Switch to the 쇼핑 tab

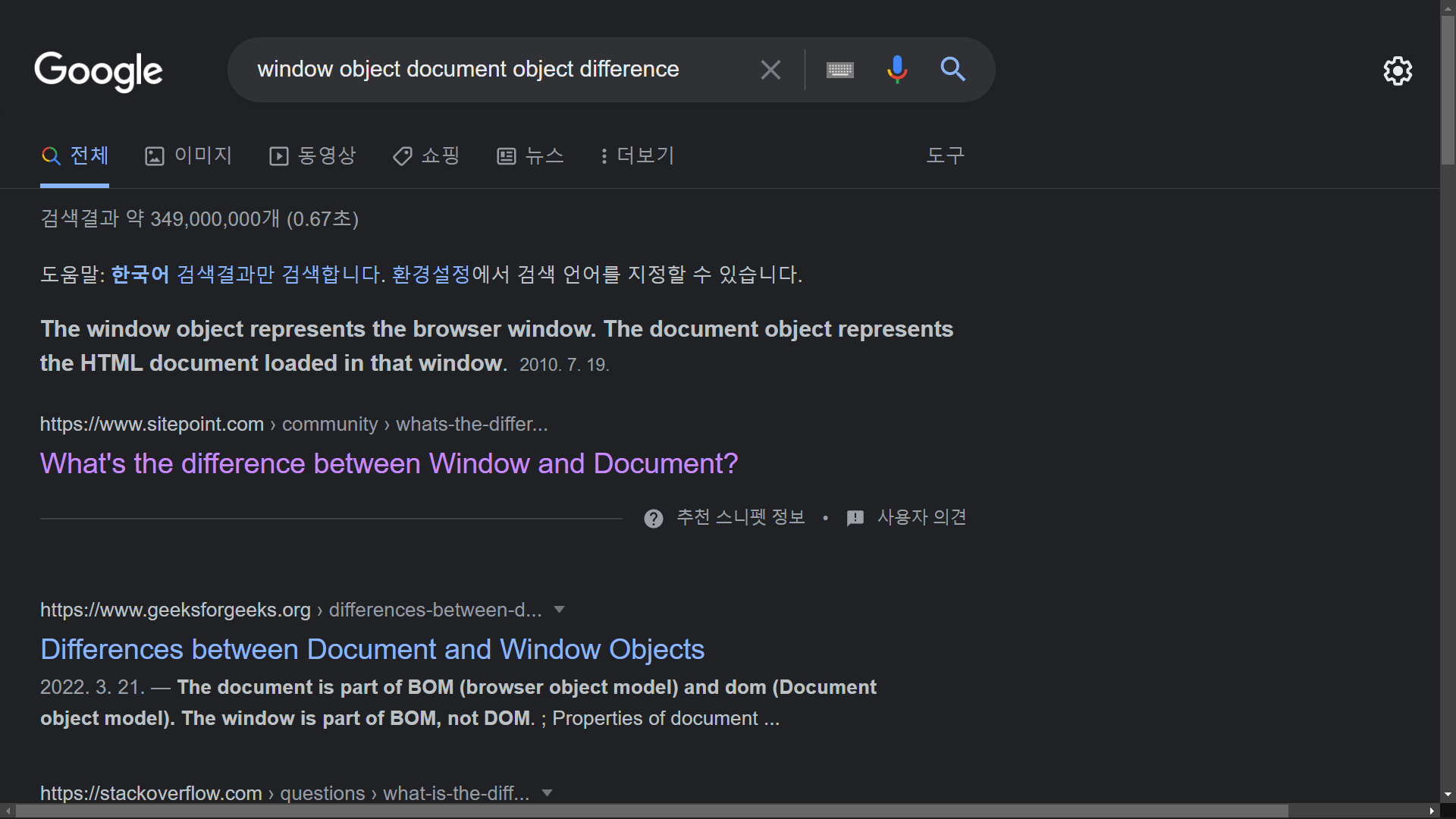[x=426, y=155]
